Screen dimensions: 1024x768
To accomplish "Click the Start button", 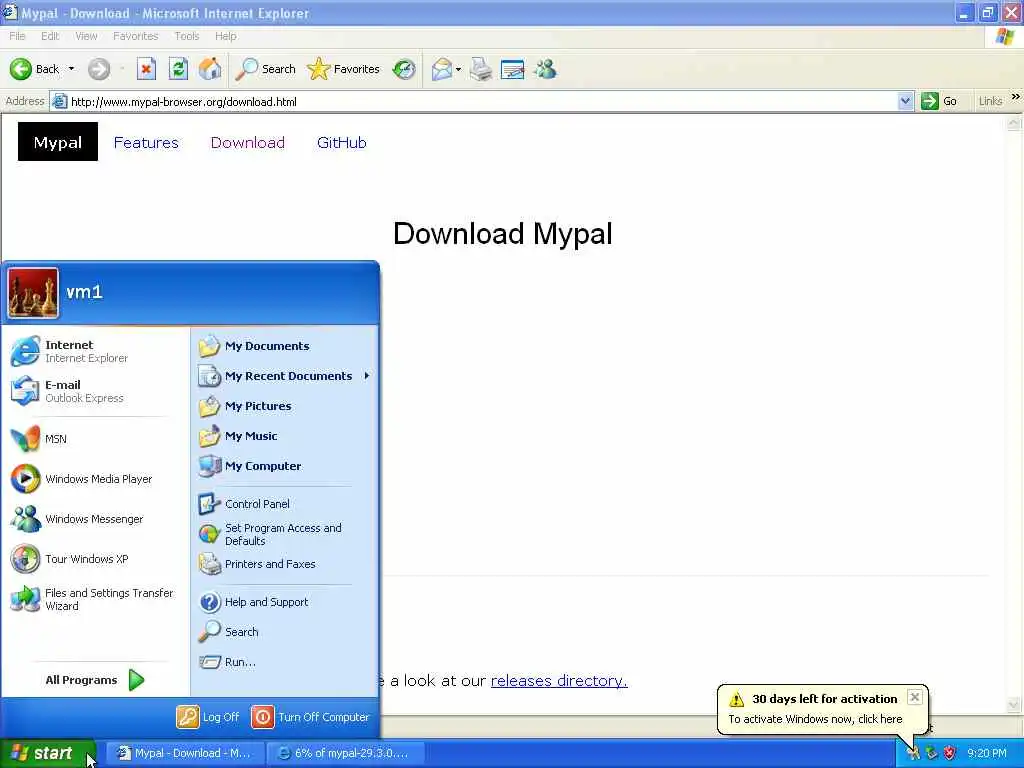I will [48, 753].
